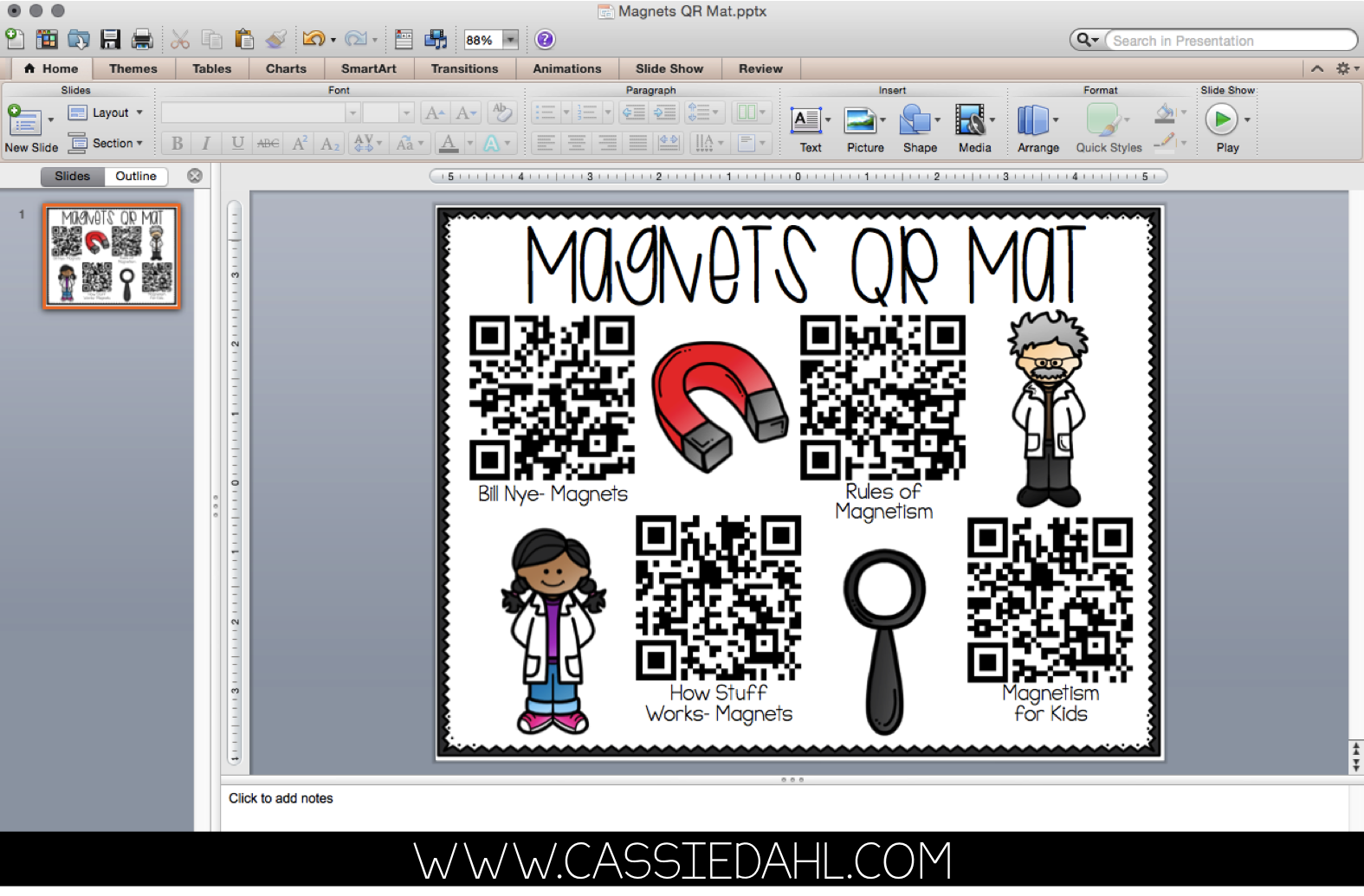Toggle Strikethrough formatting

268,143
